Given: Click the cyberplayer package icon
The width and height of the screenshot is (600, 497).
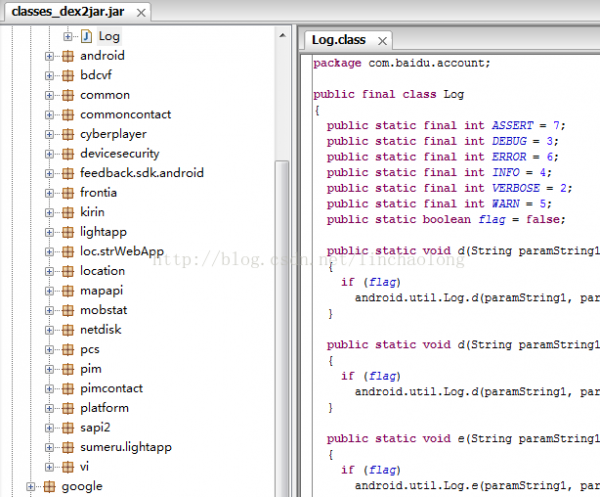Looking at the screenshot, I should 68,134.
